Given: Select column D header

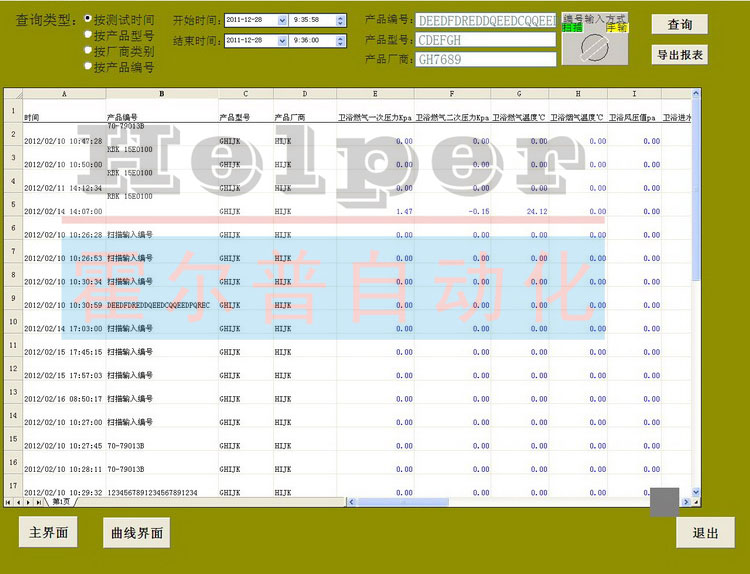Looking at the screenshot, I should 305,94.
